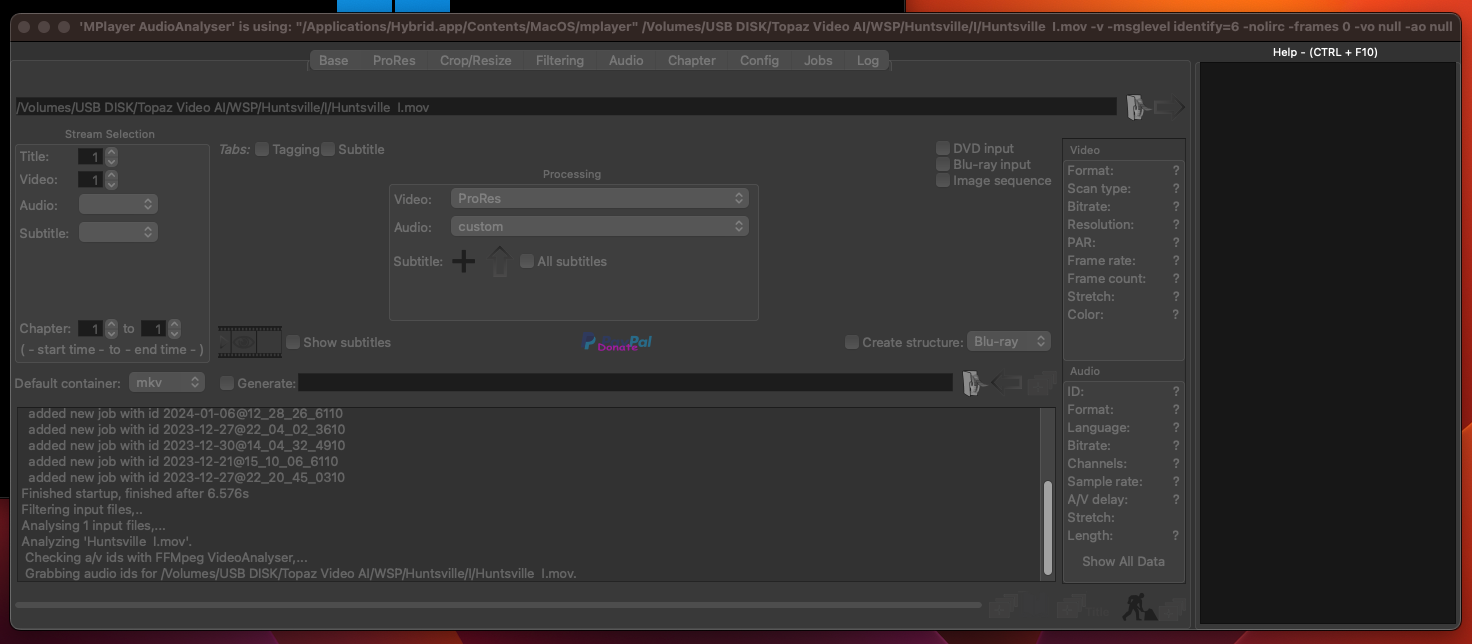Click the Show All Data button
This screenshot has width=1472, height=644.
pos(1123,561)
